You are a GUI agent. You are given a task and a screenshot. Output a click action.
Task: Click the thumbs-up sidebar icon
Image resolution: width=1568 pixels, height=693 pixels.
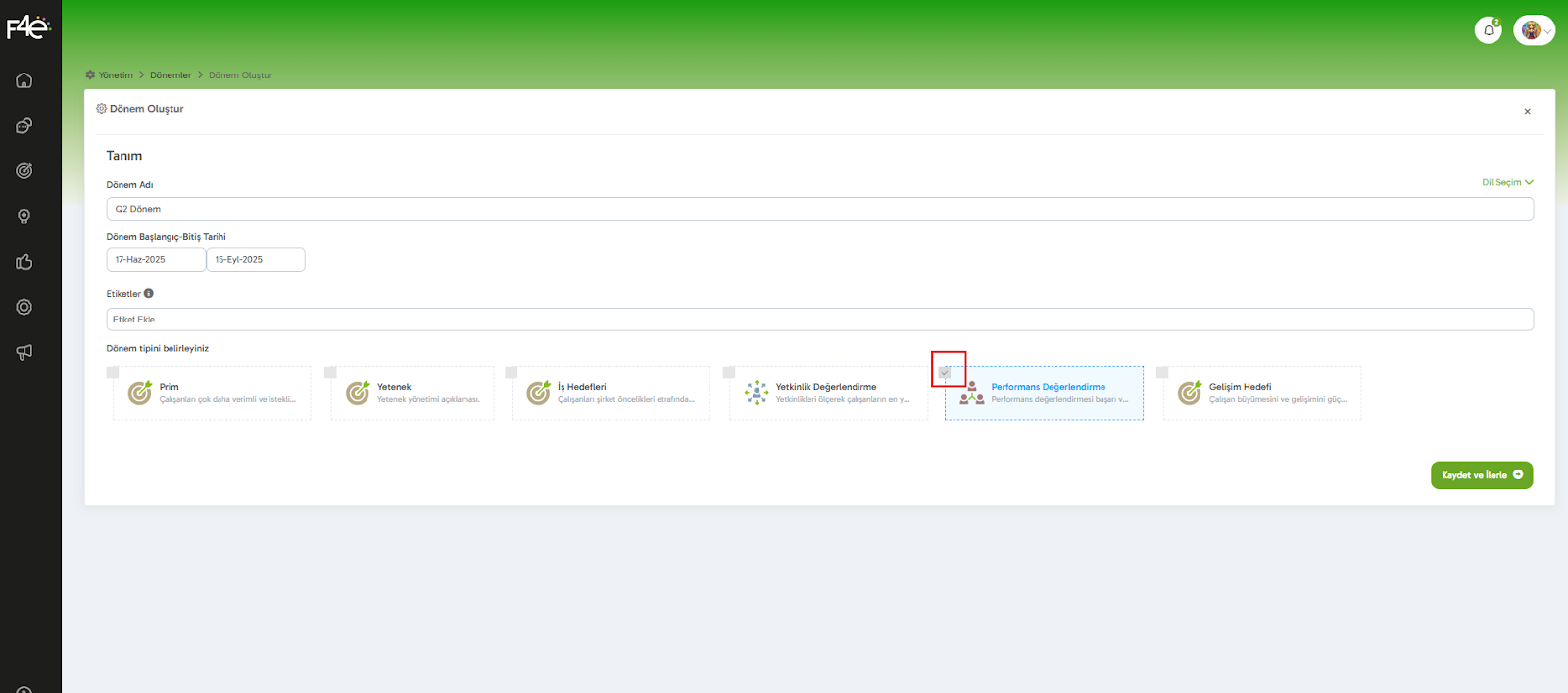coord(24,262)
